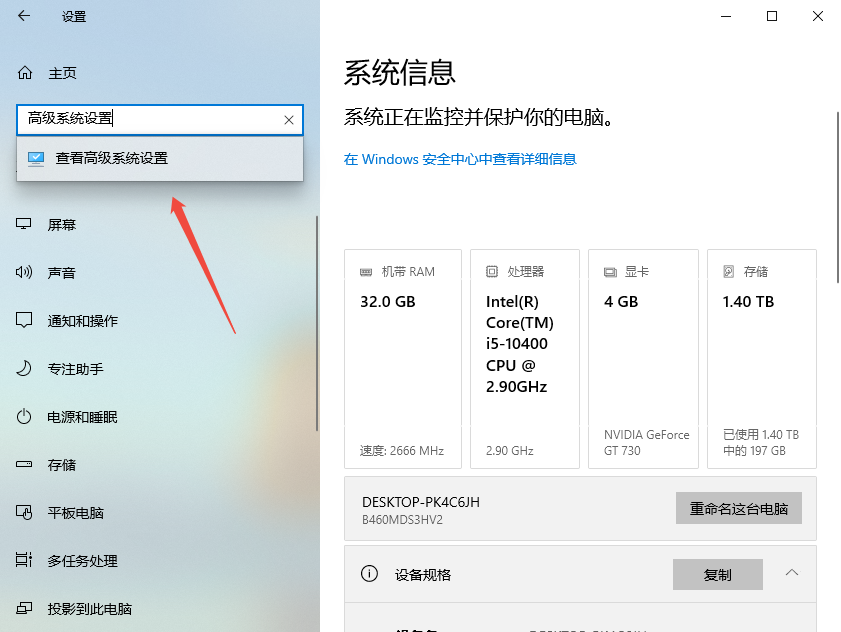Open 屏幕 display settings icon
Image resolution: width=841 pixels, height=632 pixels.
pyautogui.click(x=24, y=224)
